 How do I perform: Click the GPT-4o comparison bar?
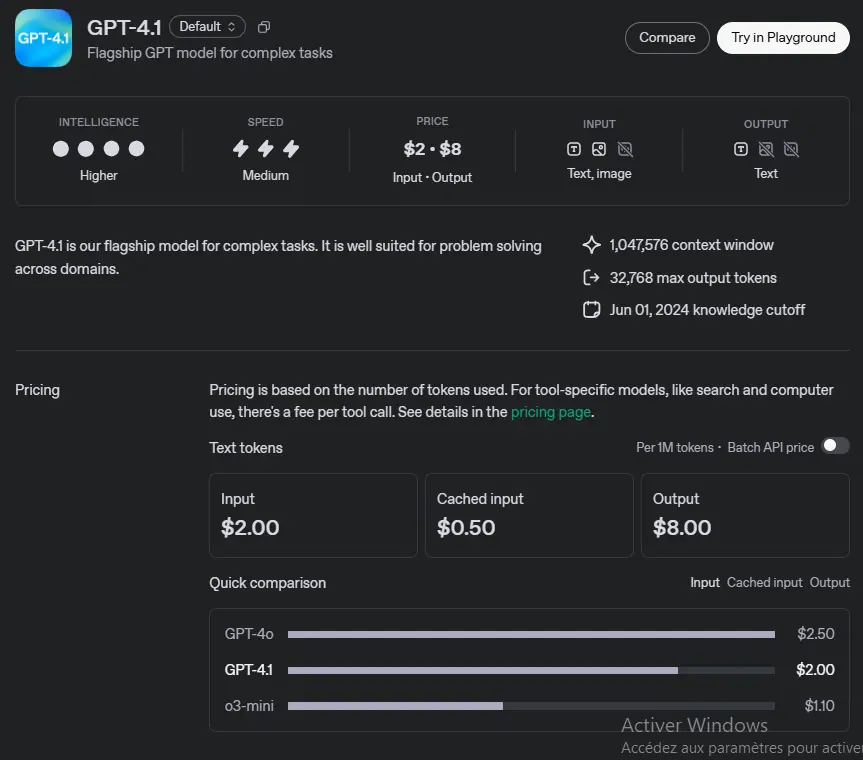click(531, 635)
